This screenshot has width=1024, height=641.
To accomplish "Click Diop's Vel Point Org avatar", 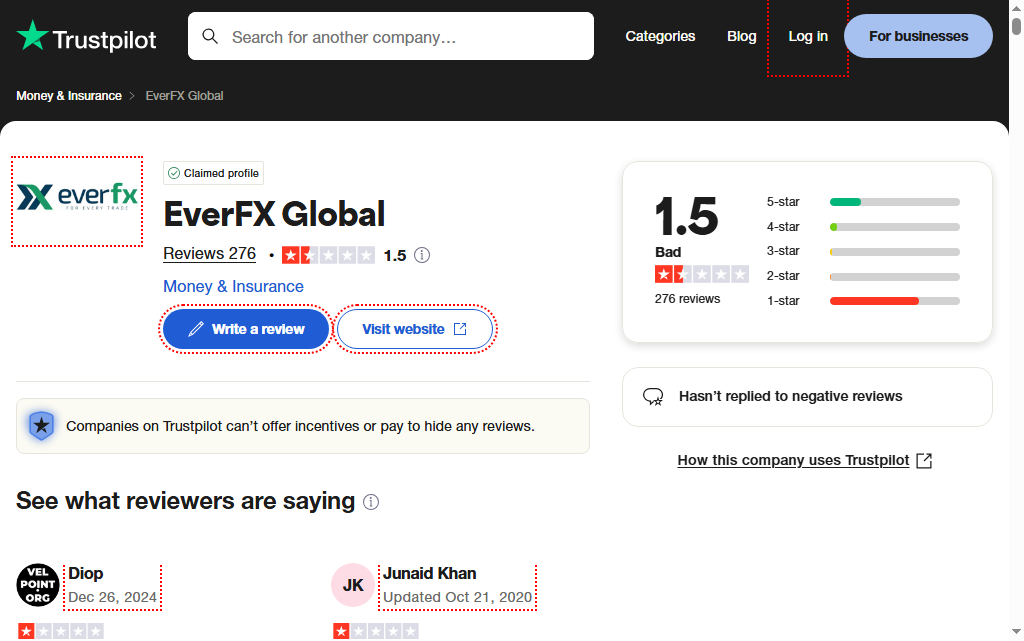I will tap(38, 586).
